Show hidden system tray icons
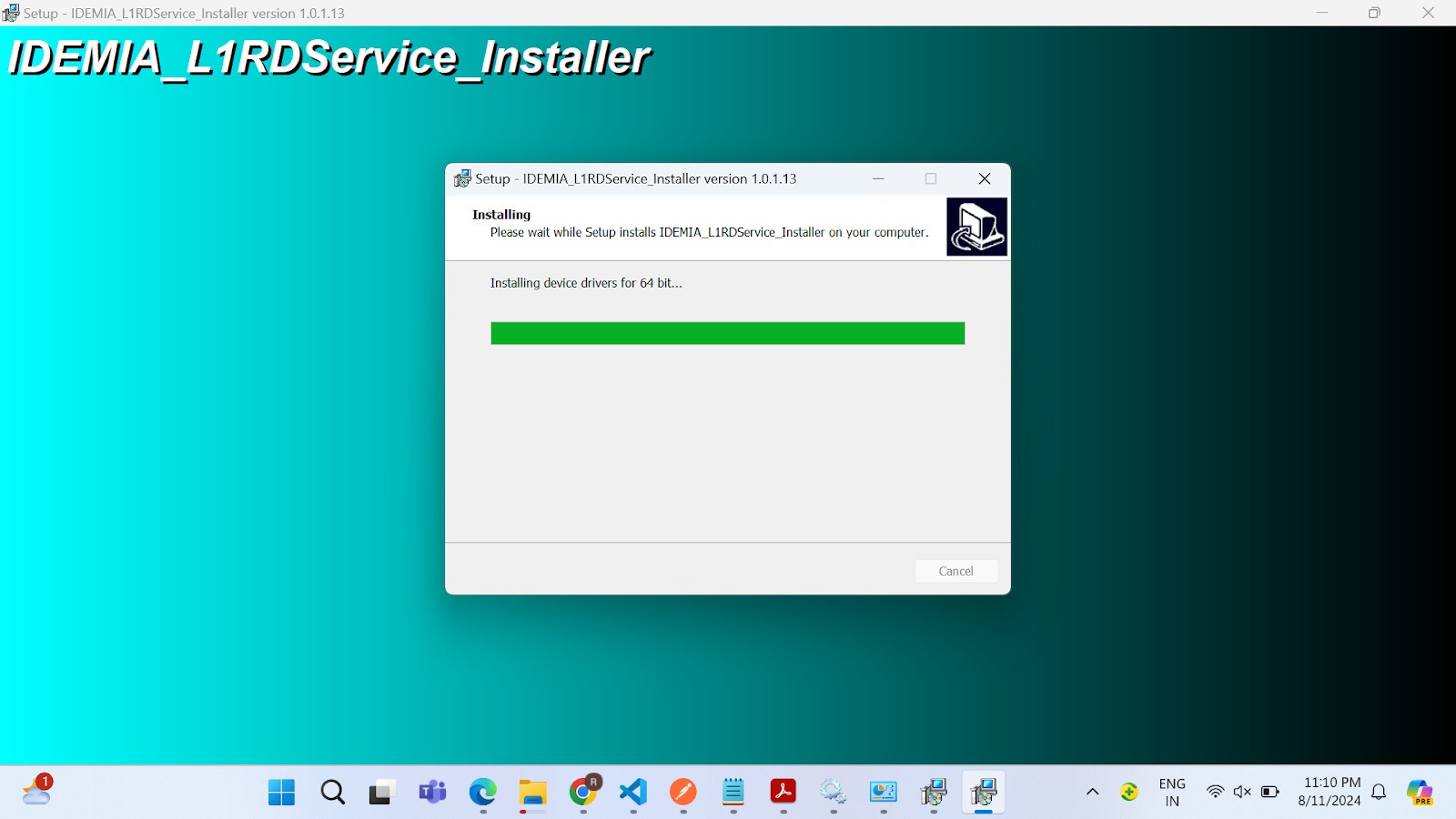Viewport: 1456px width, 819px height. (x=1093, y=792)
